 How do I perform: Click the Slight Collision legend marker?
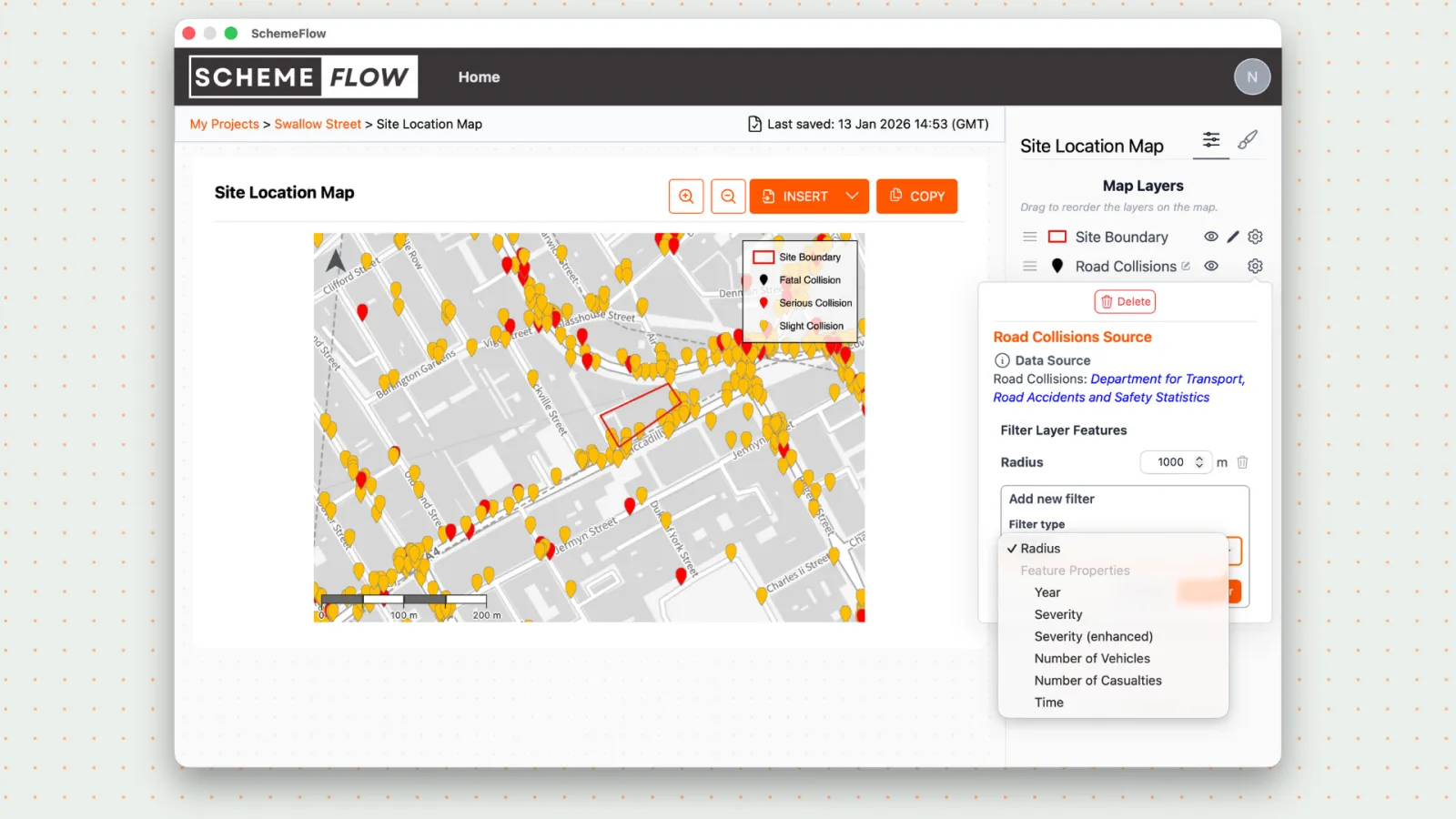(x=763, y=326)
